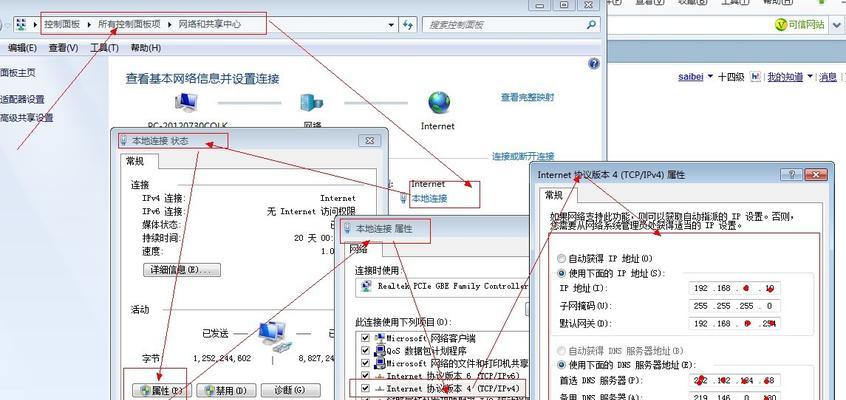
Task: Click the PC-20120730 computer icon in network map
Action: 186,101
